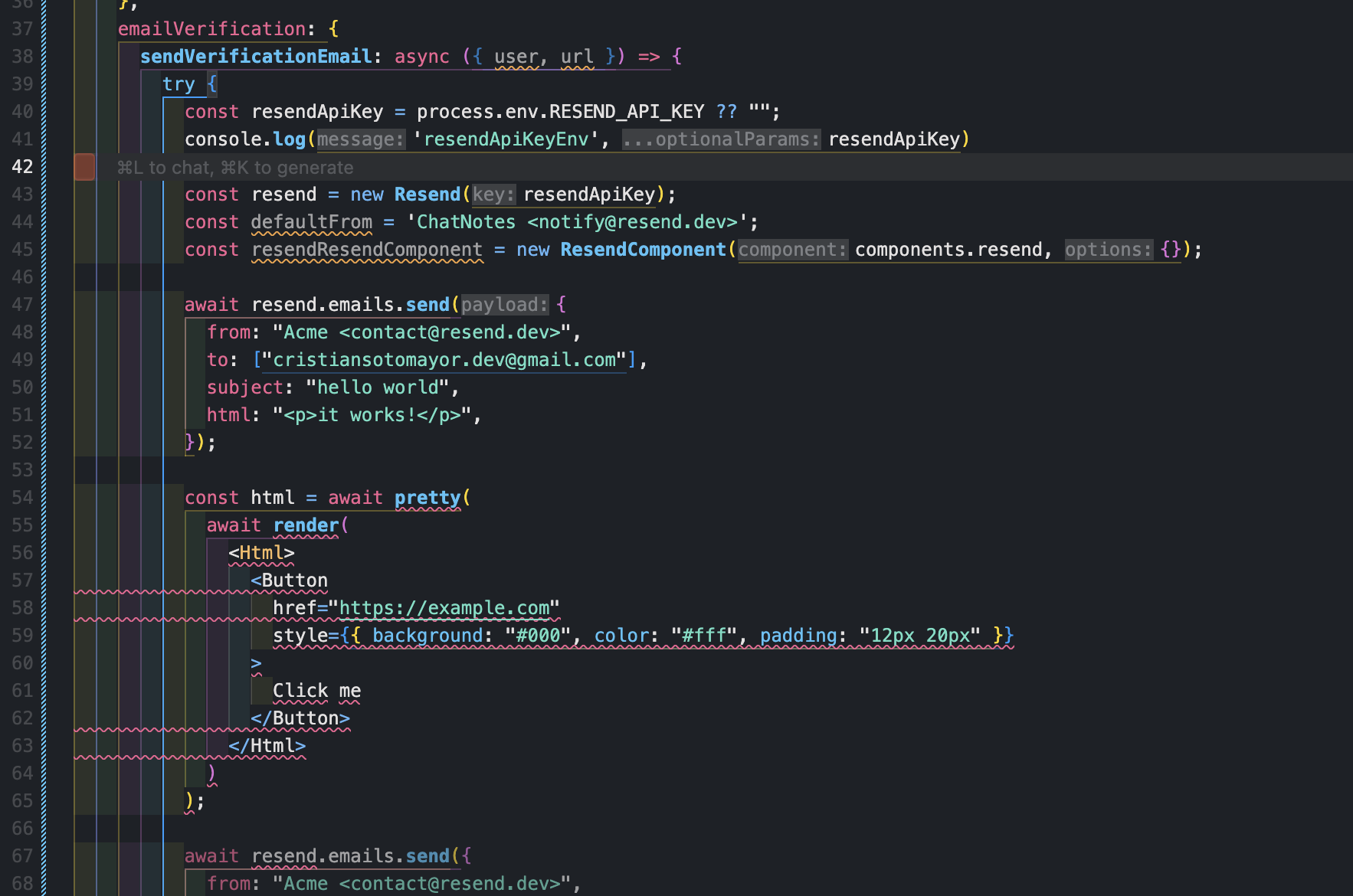Click the 'ResendComponent' constructor name
This screenshot has width=1353, height=896.
(x=644, y=250)
